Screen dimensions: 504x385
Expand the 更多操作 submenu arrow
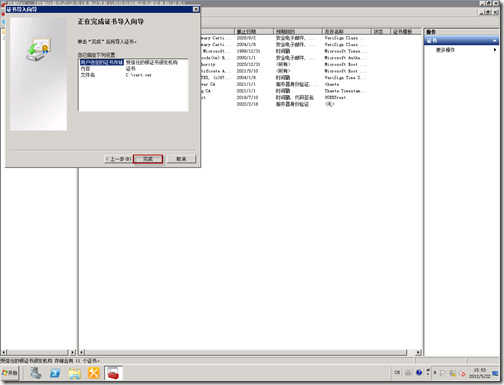495,50
